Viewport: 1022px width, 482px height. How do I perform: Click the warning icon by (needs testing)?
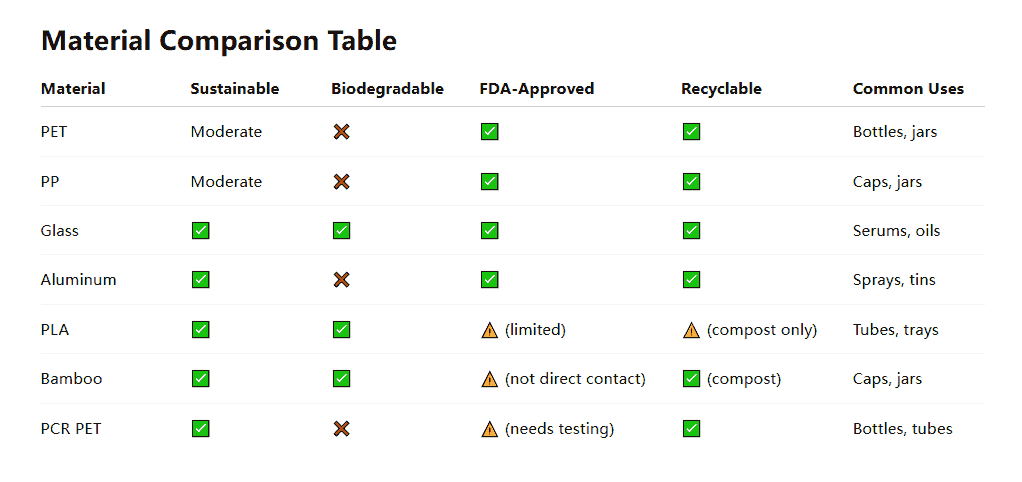(x=489, y=429)
